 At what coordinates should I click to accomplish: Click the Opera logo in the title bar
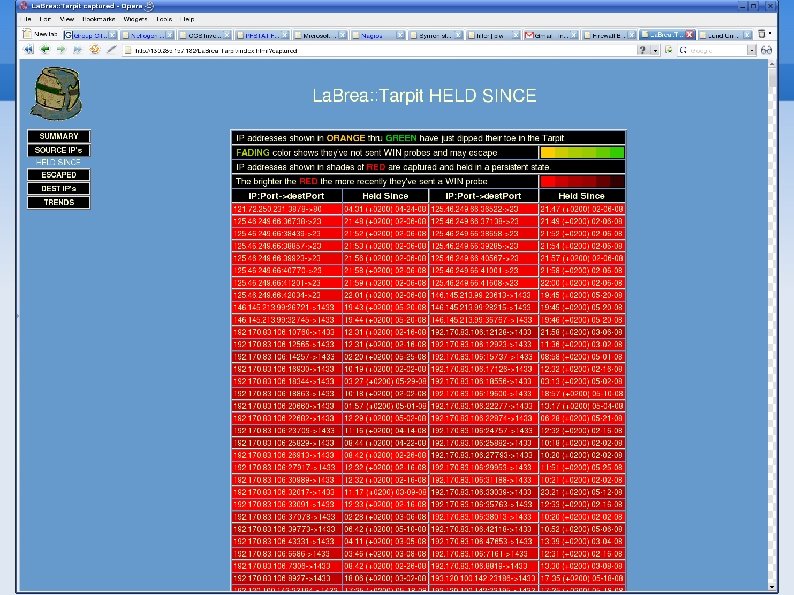tap(22, 6)
